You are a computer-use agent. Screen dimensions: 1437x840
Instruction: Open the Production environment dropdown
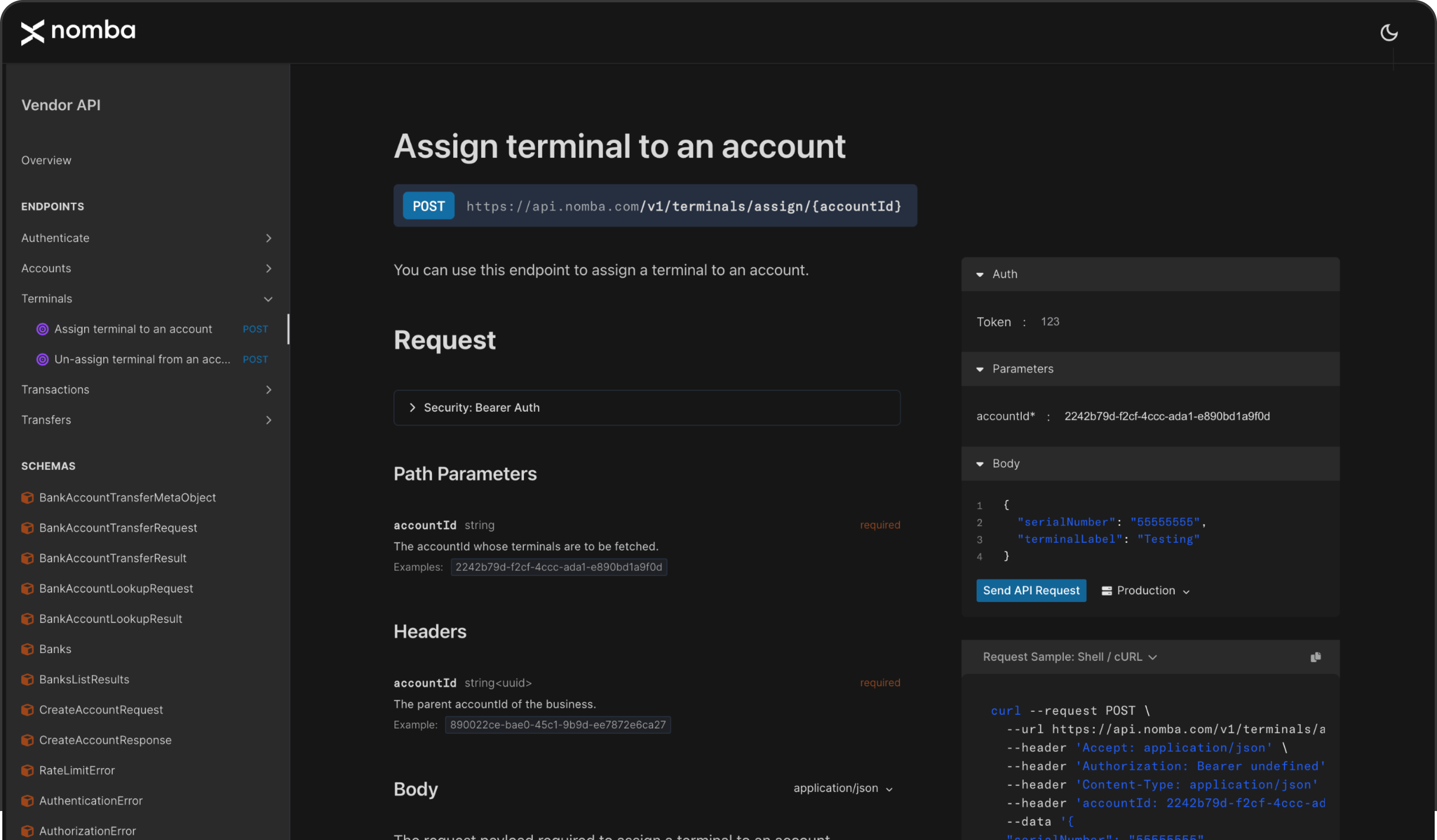click(x=1146, y=590)
